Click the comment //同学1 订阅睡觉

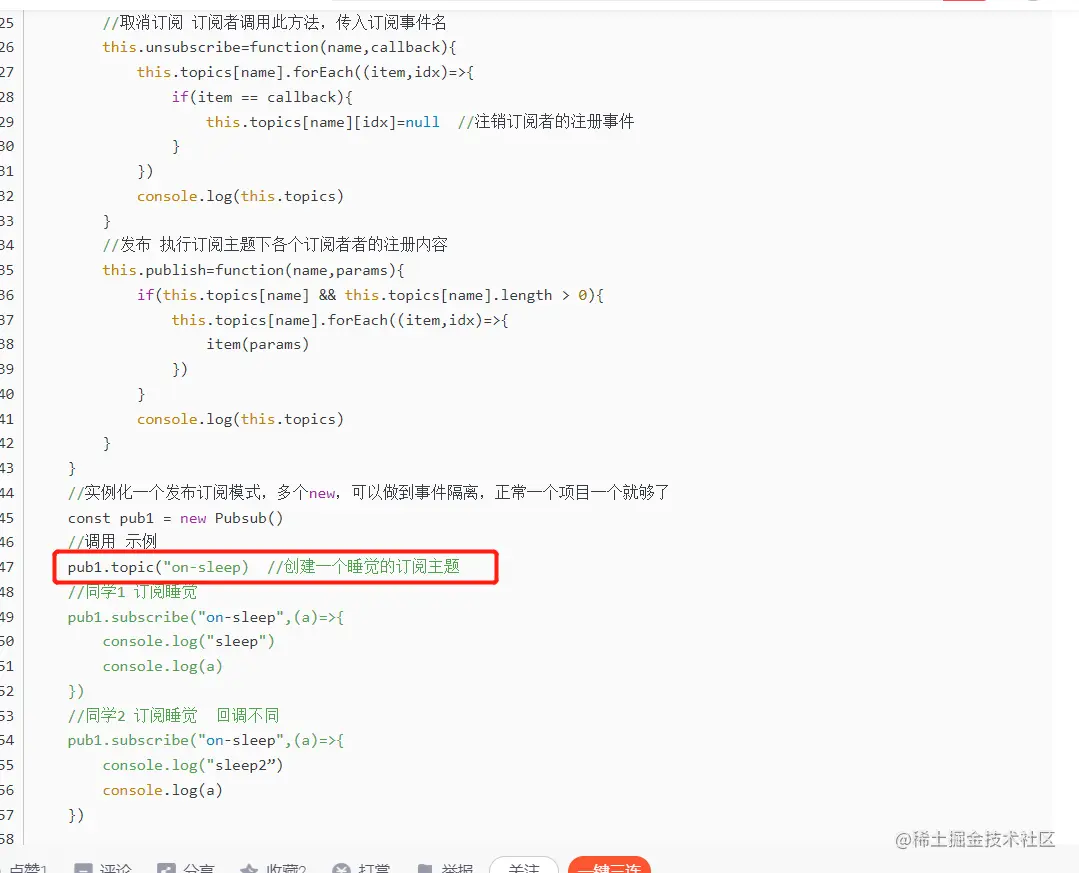click(x=132, y=592)
